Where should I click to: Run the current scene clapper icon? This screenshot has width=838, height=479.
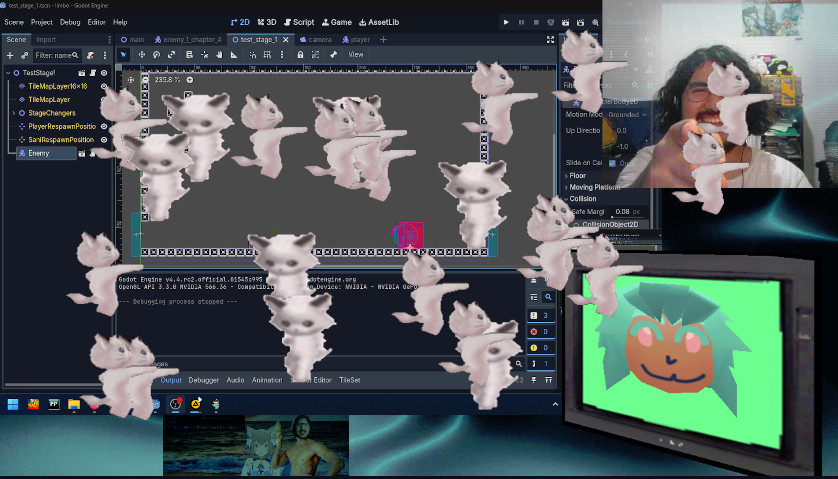click(x=565, y=22)
